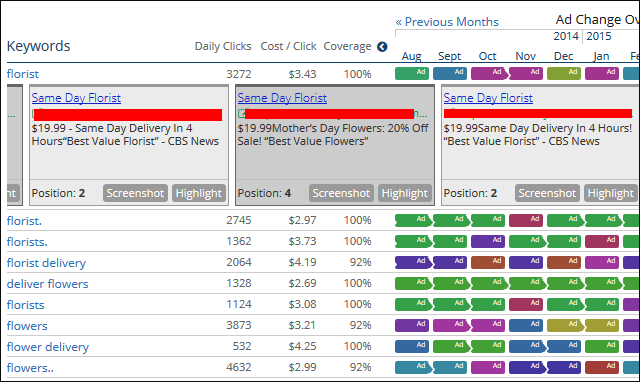Select the olive Dec Ad marker for florist
Viewport: 640px width, 382px height.
click(564, 73)
